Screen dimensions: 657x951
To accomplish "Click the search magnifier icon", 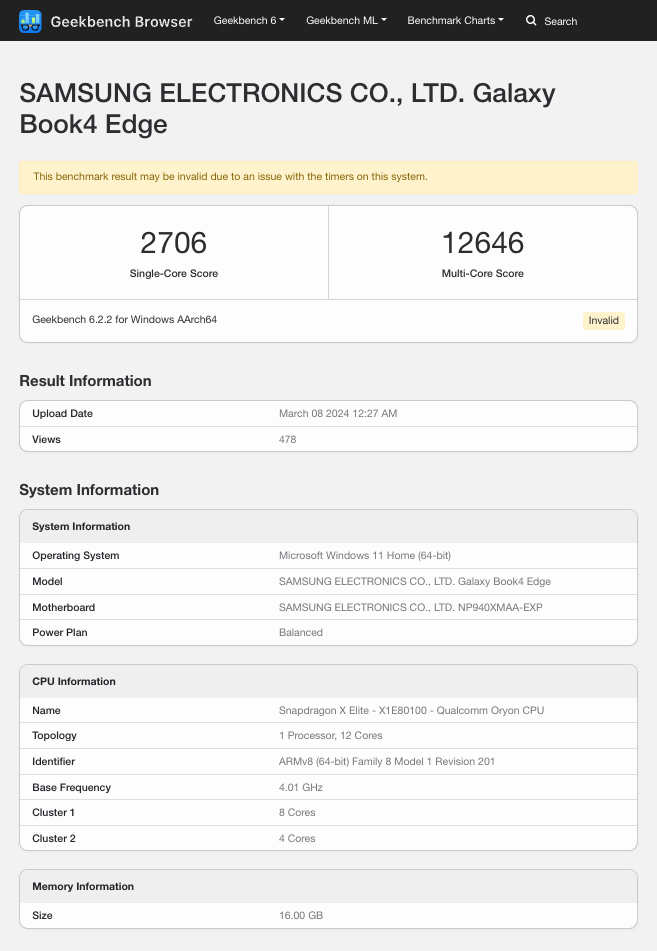I will pos(531,20).
